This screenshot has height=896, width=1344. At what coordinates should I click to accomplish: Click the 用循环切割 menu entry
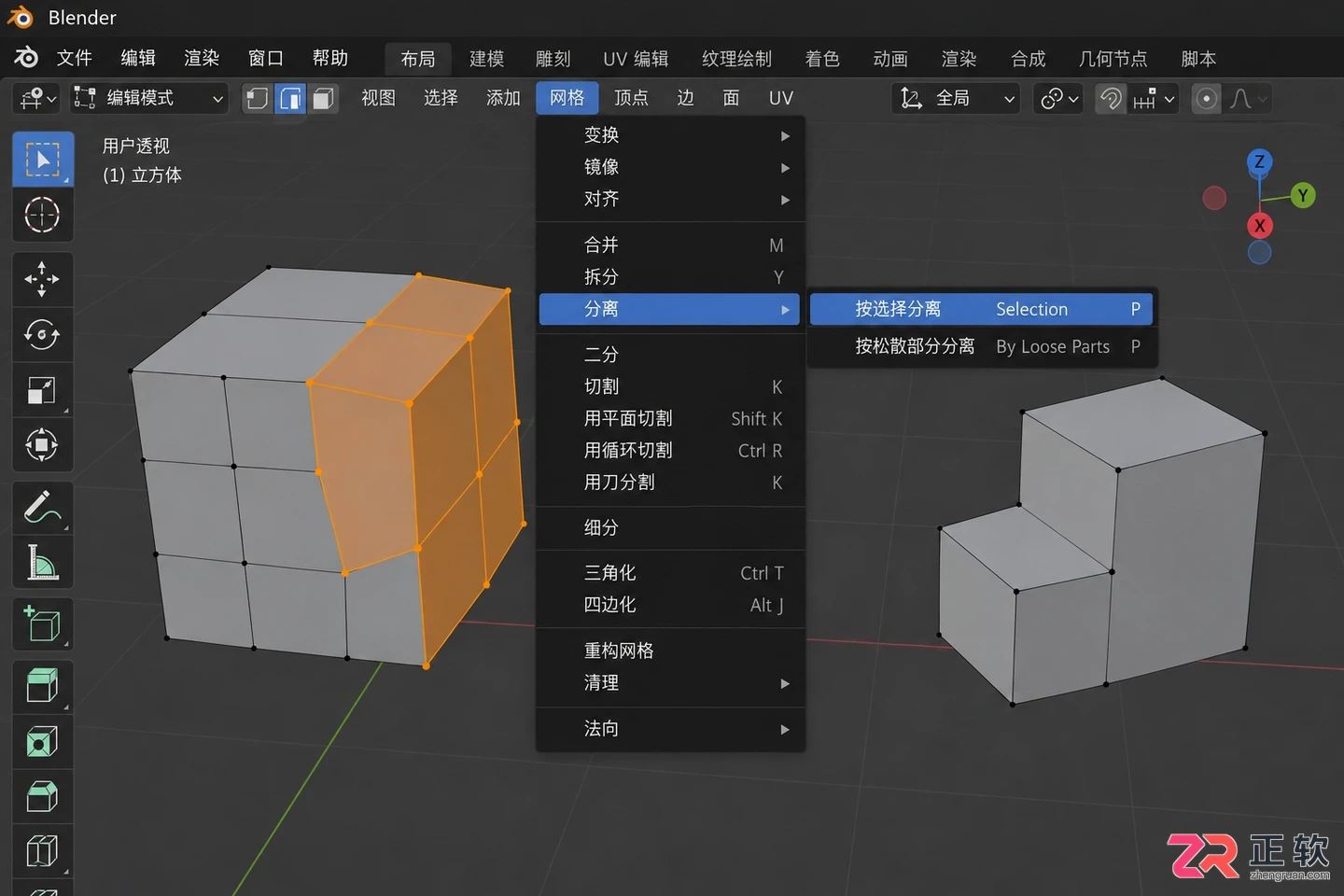(671, 451)
